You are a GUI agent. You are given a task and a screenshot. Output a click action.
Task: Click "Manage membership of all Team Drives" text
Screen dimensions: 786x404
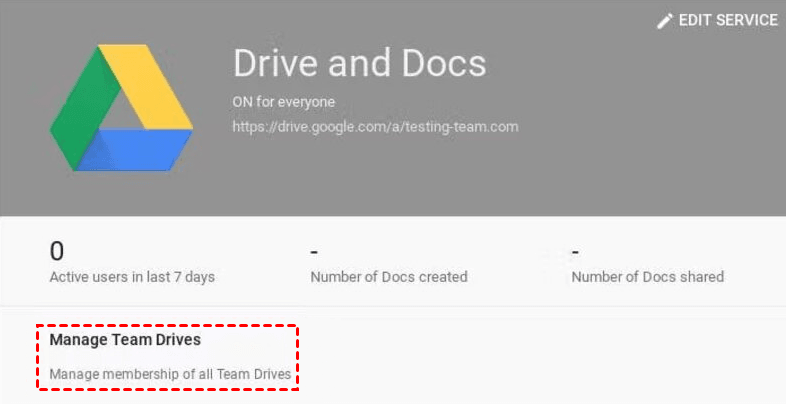170,374
